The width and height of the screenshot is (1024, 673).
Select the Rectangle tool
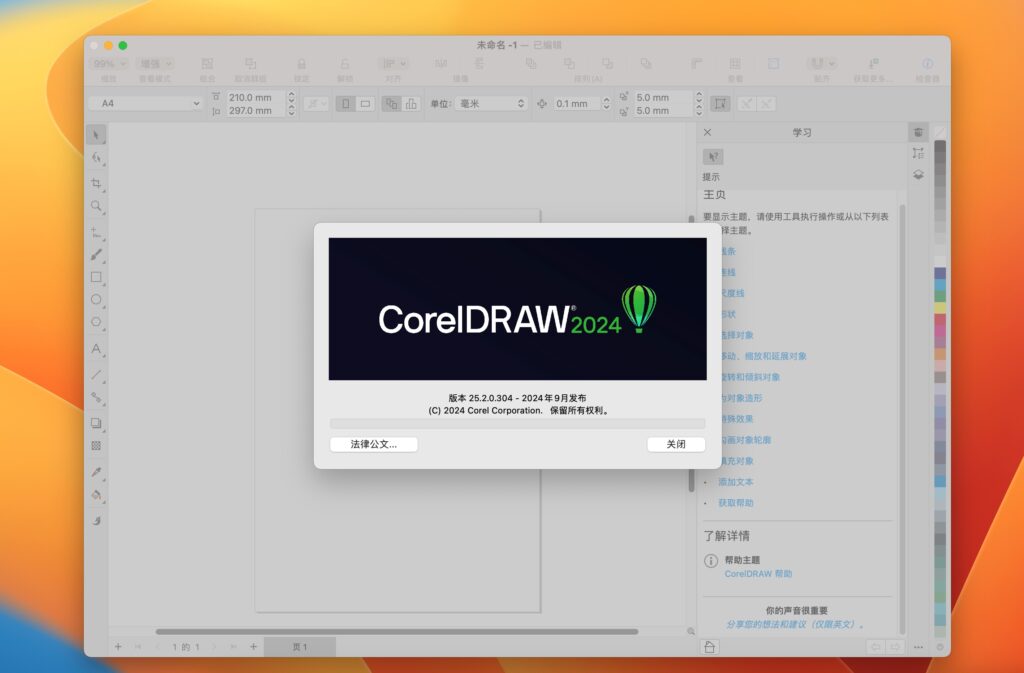point(96,278)
